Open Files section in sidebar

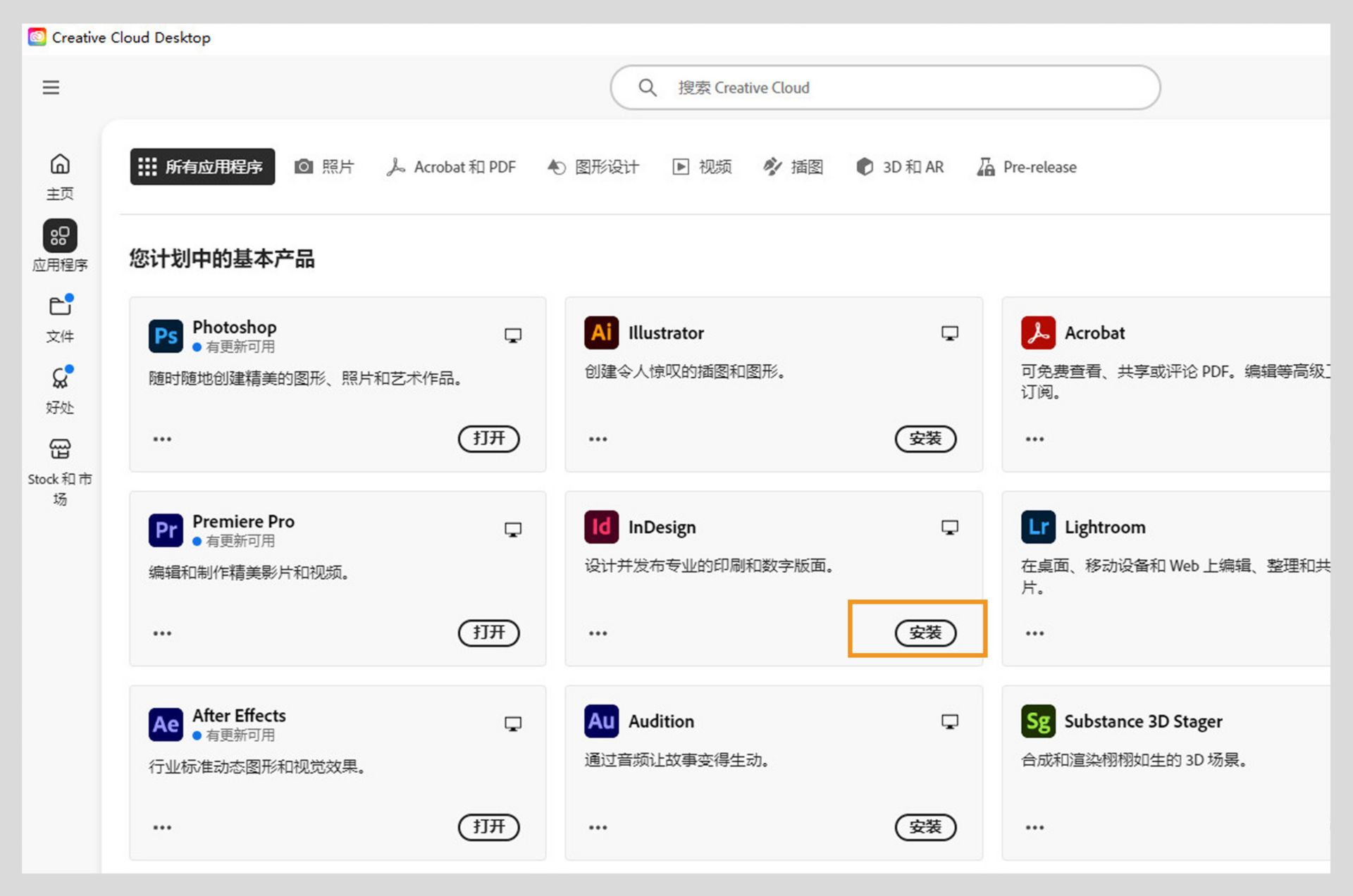(60, 306)
